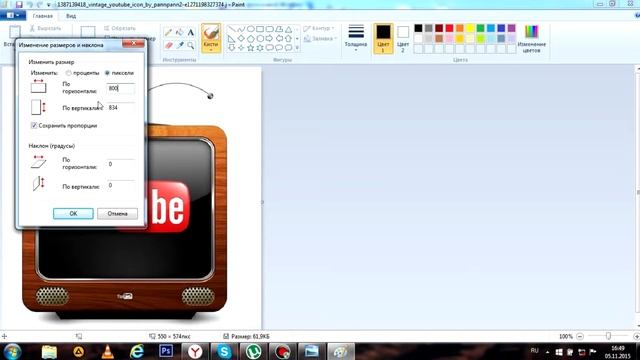Select the пиксели radio button
This screenshot has height=360, width=640.
[107, 73]
